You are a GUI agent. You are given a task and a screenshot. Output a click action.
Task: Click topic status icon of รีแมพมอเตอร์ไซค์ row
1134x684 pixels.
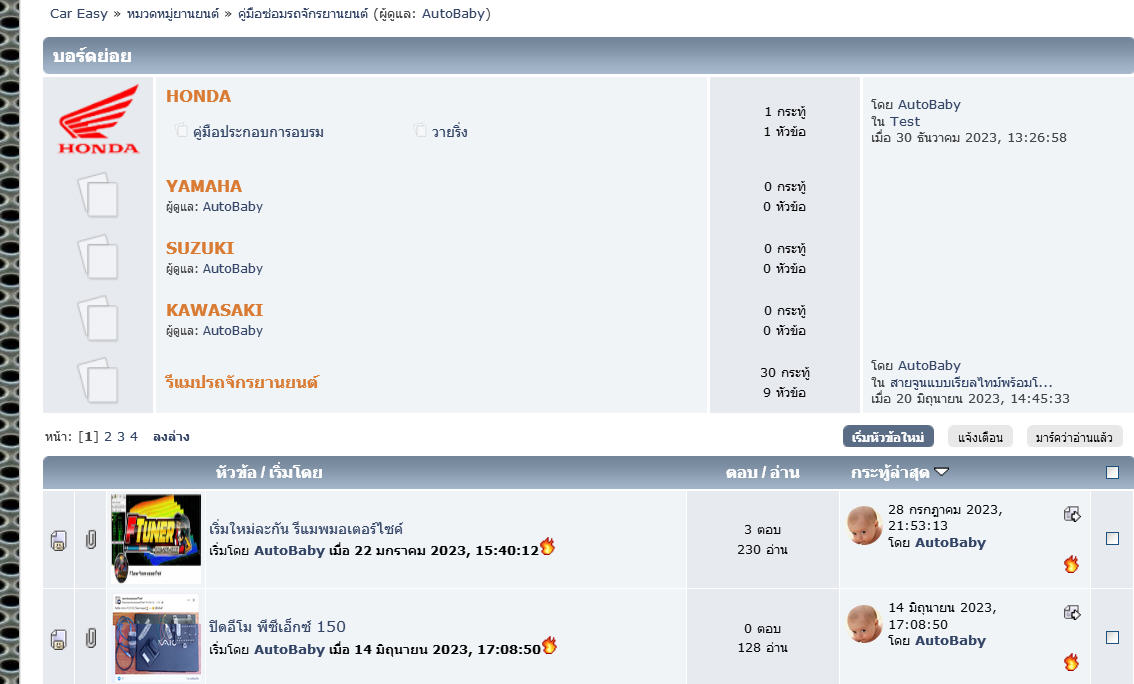click(59, 540)
